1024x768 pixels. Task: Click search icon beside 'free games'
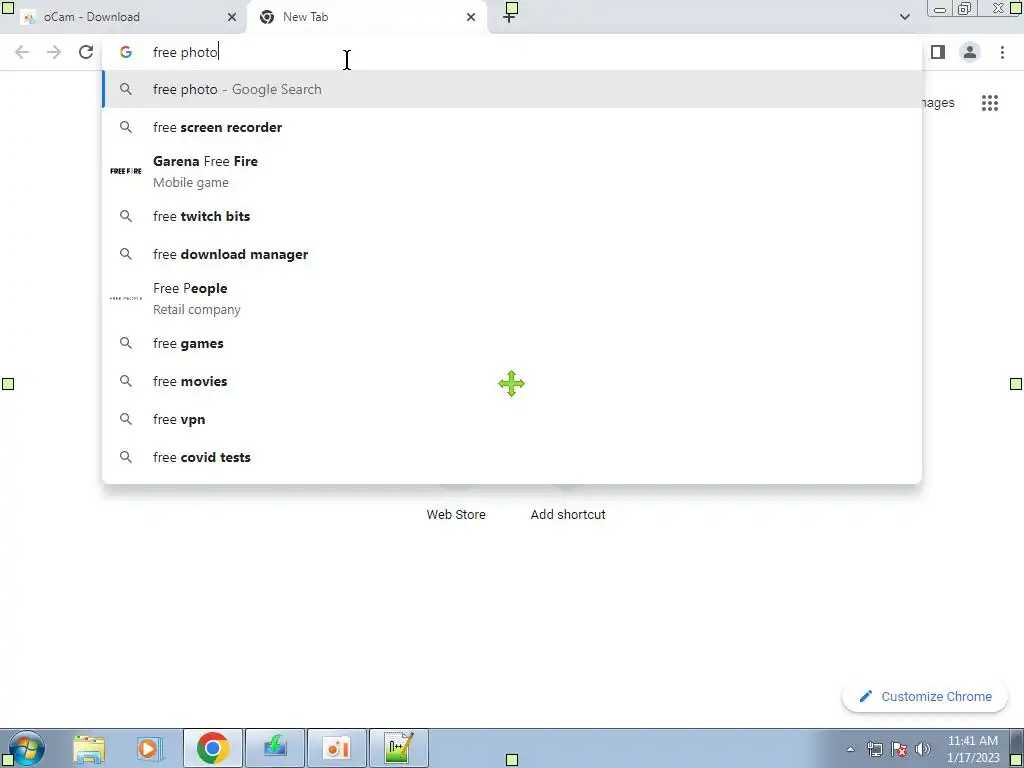click(x=126, y=344)
